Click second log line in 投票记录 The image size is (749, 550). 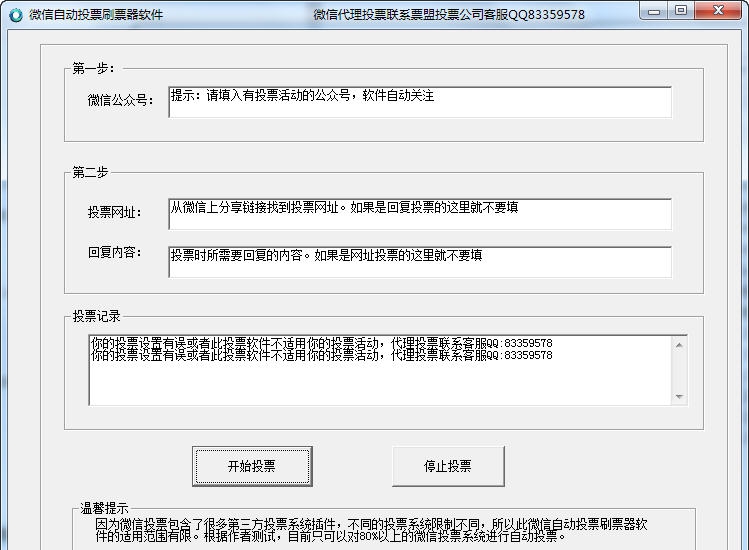[x=321, y=355]
